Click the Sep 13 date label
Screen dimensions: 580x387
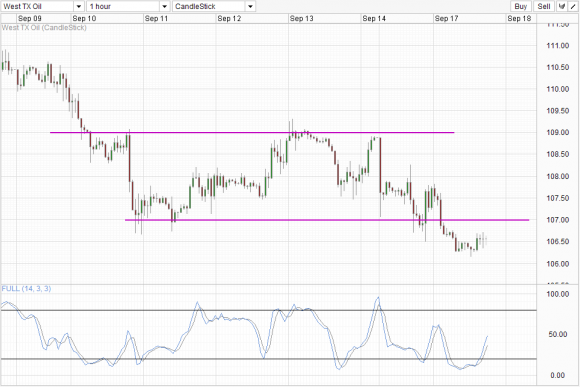point(301,18)
